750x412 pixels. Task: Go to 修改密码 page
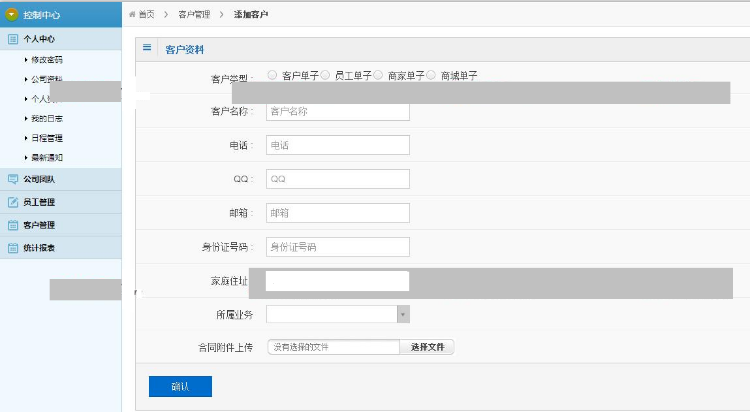click(x=47, y=60)
